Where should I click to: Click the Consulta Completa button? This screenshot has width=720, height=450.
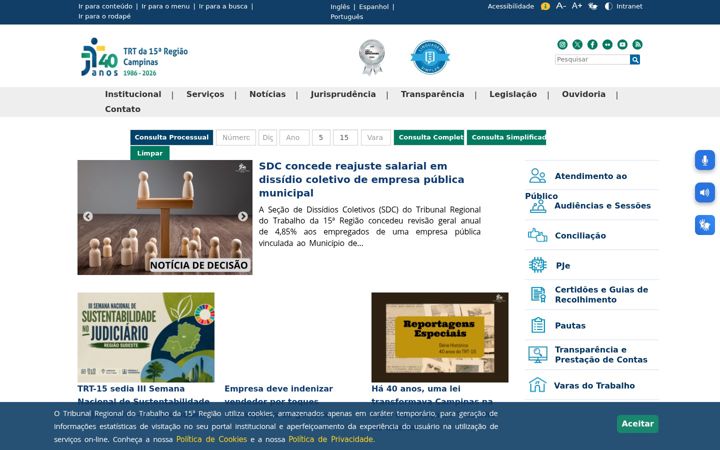coord(429,137)
